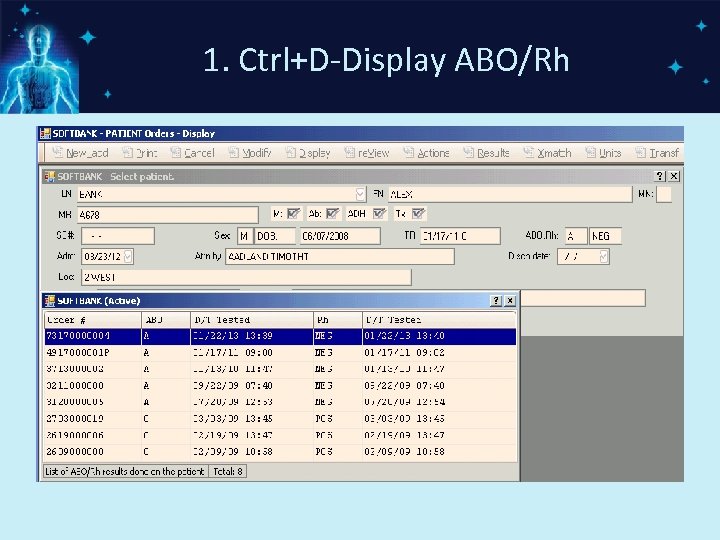Open help in SOFTBANK (Active) window
This screenshot has width=720, height=540.
[495, 301]
